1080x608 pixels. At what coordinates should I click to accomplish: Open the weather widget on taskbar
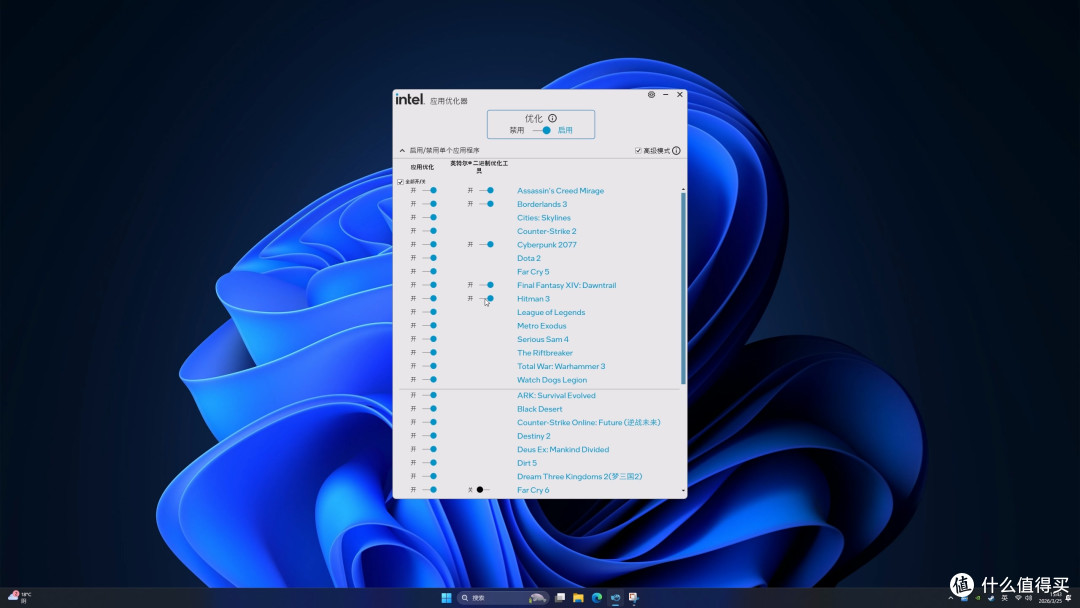click(19, 597)
